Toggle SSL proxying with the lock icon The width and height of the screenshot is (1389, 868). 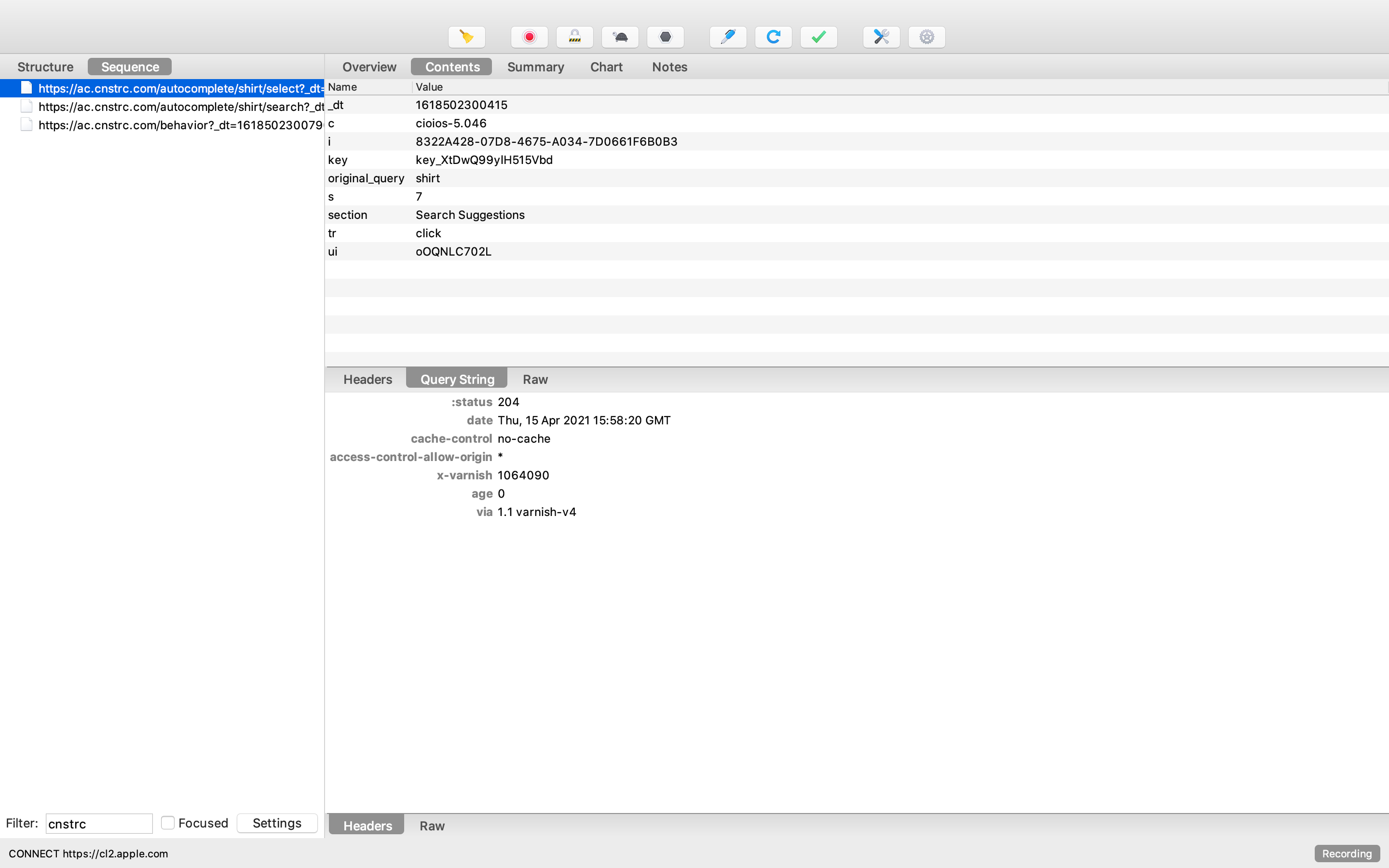point(574,37)
